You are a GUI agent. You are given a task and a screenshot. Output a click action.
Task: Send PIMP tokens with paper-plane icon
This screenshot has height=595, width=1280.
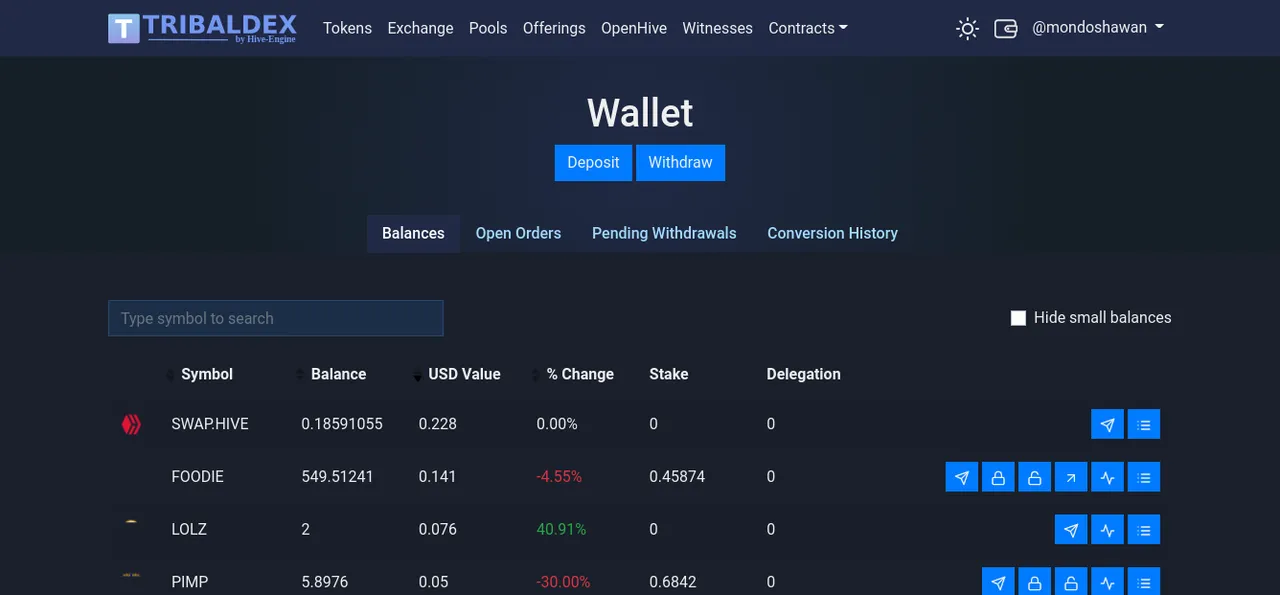click(x=998, y=581)
